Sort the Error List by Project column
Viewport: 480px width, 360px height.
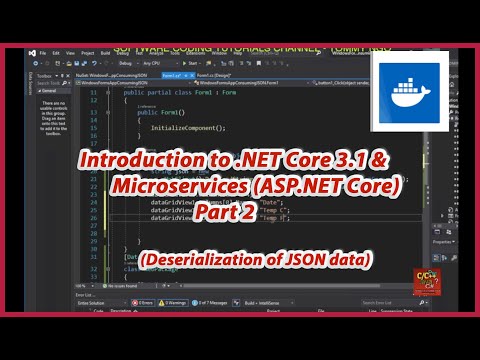[273, 311]
